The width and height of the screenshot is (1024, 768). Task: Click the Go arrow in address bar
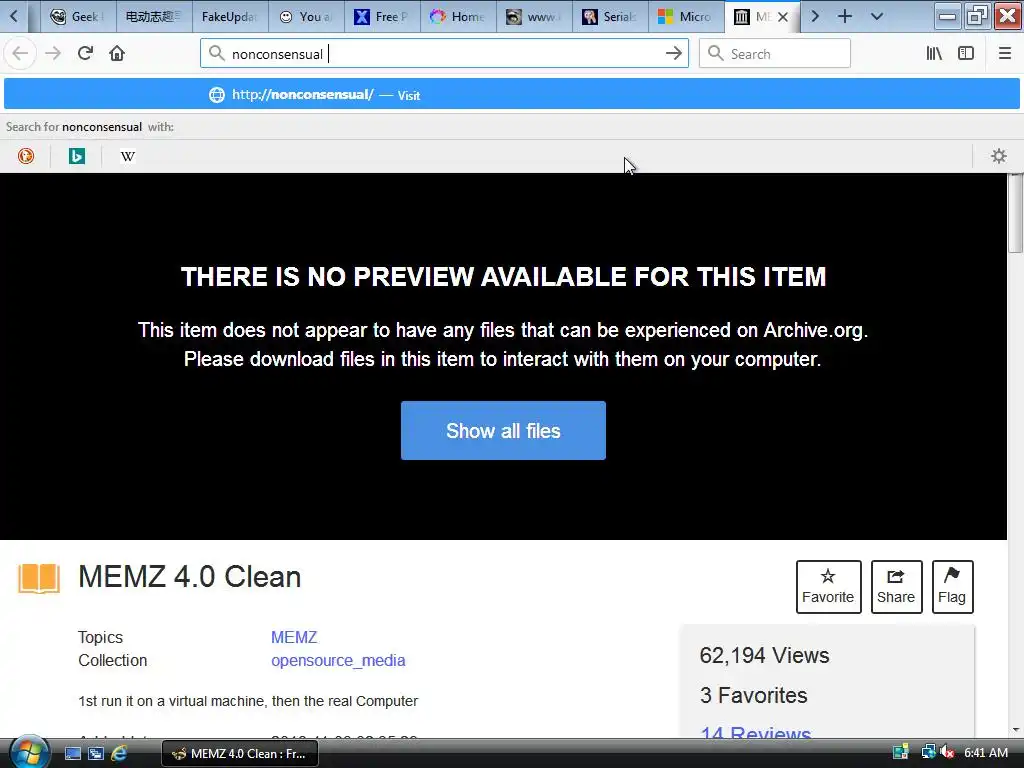point(673,54)
